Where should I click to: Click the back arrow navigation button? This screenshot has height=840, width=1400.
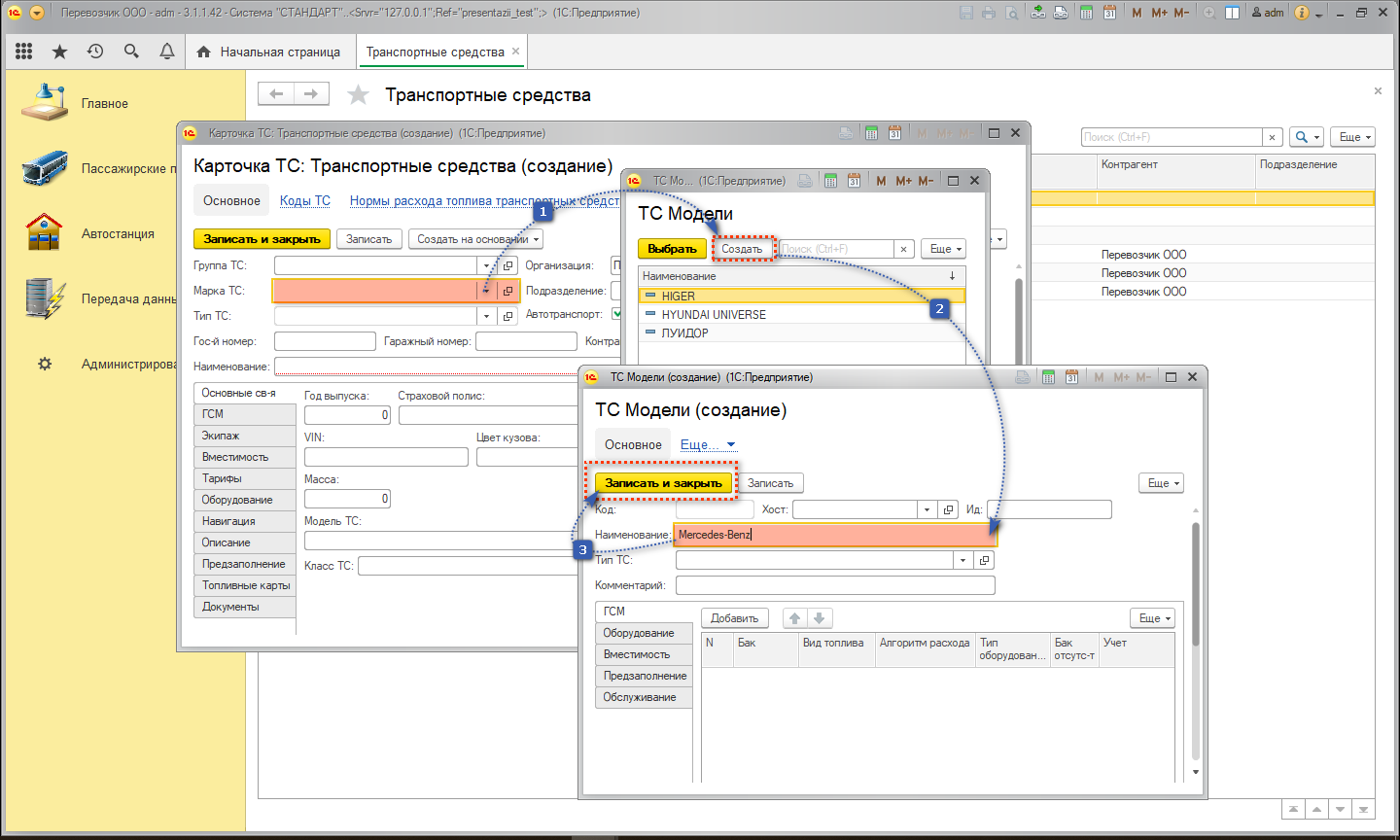[x=276, y=94]
